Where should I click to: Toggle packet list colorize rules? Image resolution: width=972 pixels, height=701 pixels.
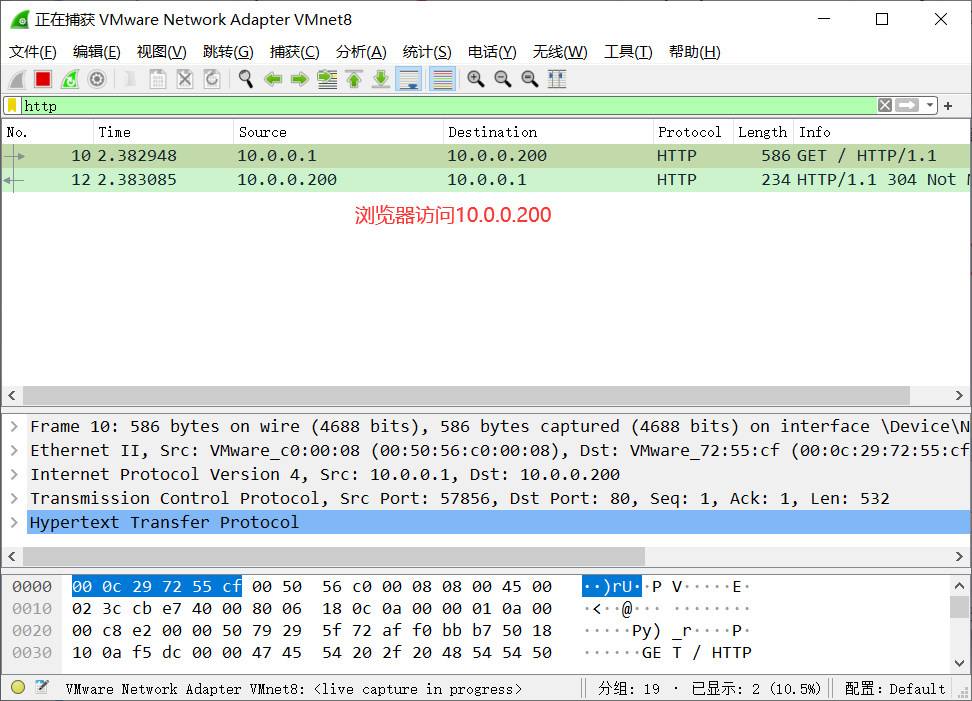(443, 79)
